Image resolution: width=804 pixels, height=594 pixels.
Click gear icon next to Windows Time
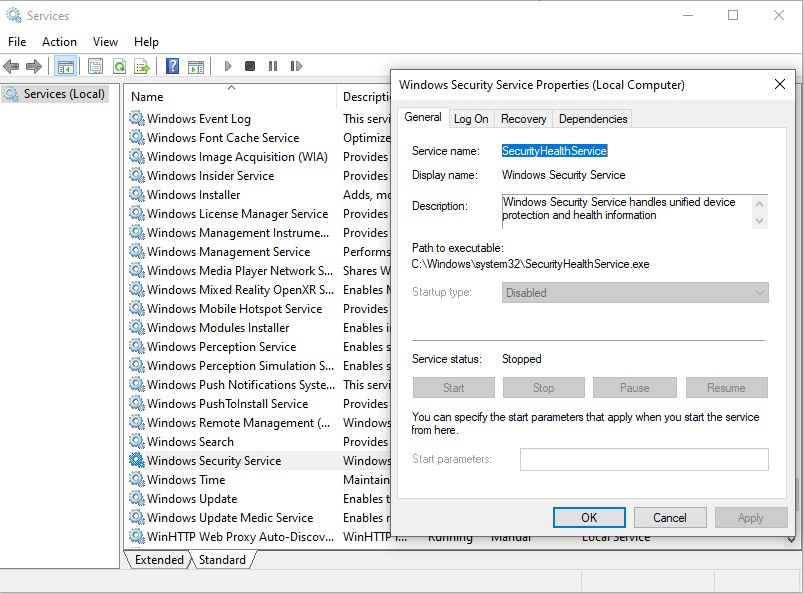tap(136, 479)
